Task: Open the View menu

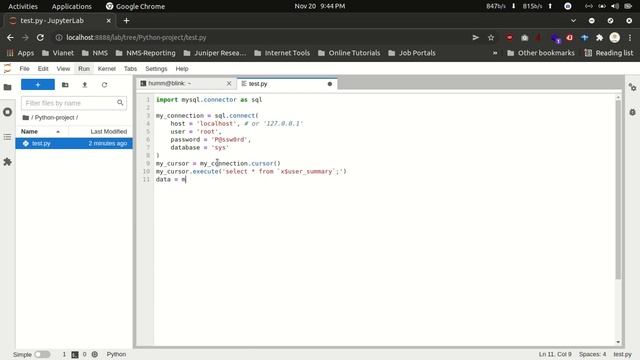Action: (x=63, y=69)
